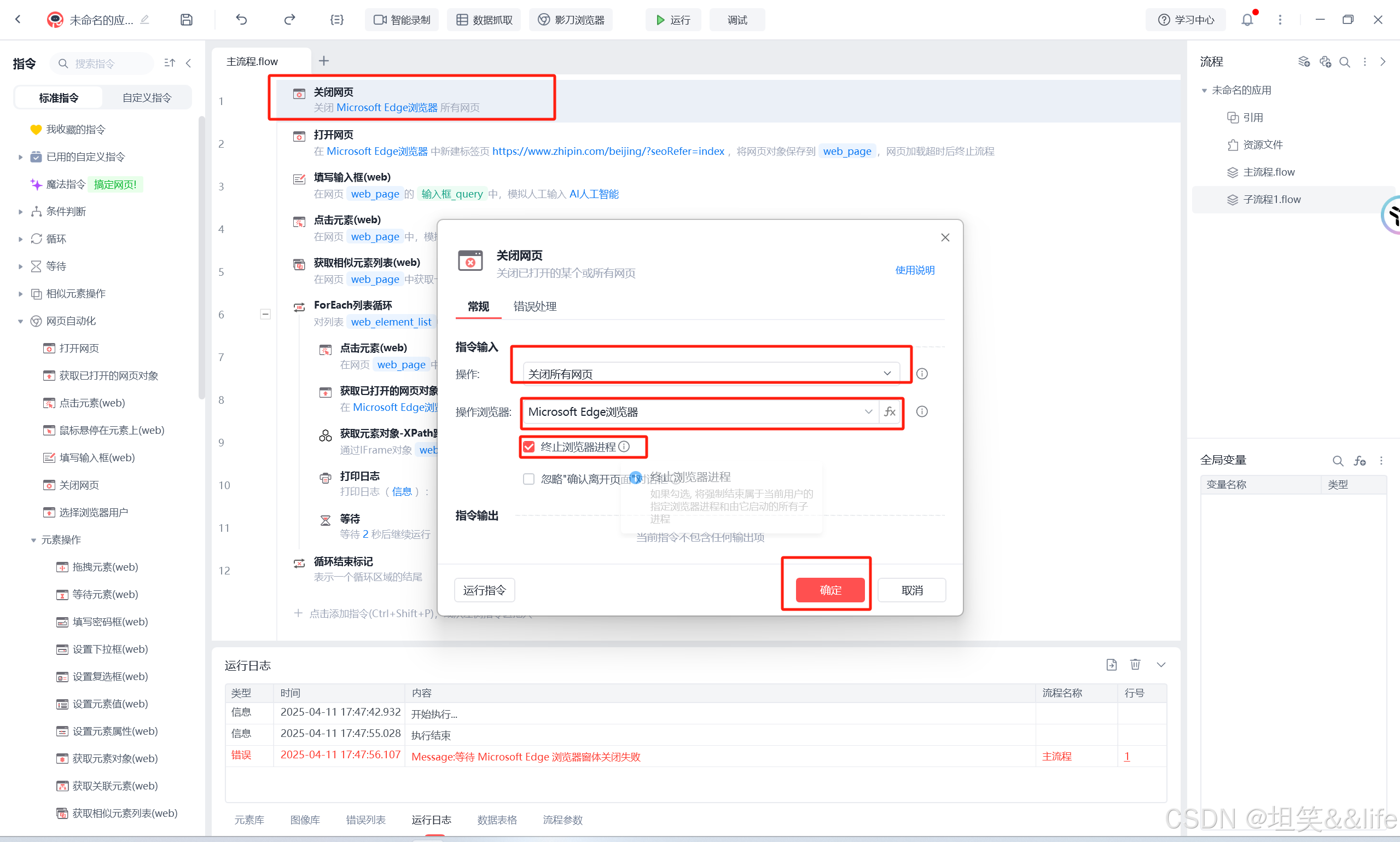This screenshot has height=842, width=1400.
Task: Click the save icon in top toolbar
Action: 187,20
